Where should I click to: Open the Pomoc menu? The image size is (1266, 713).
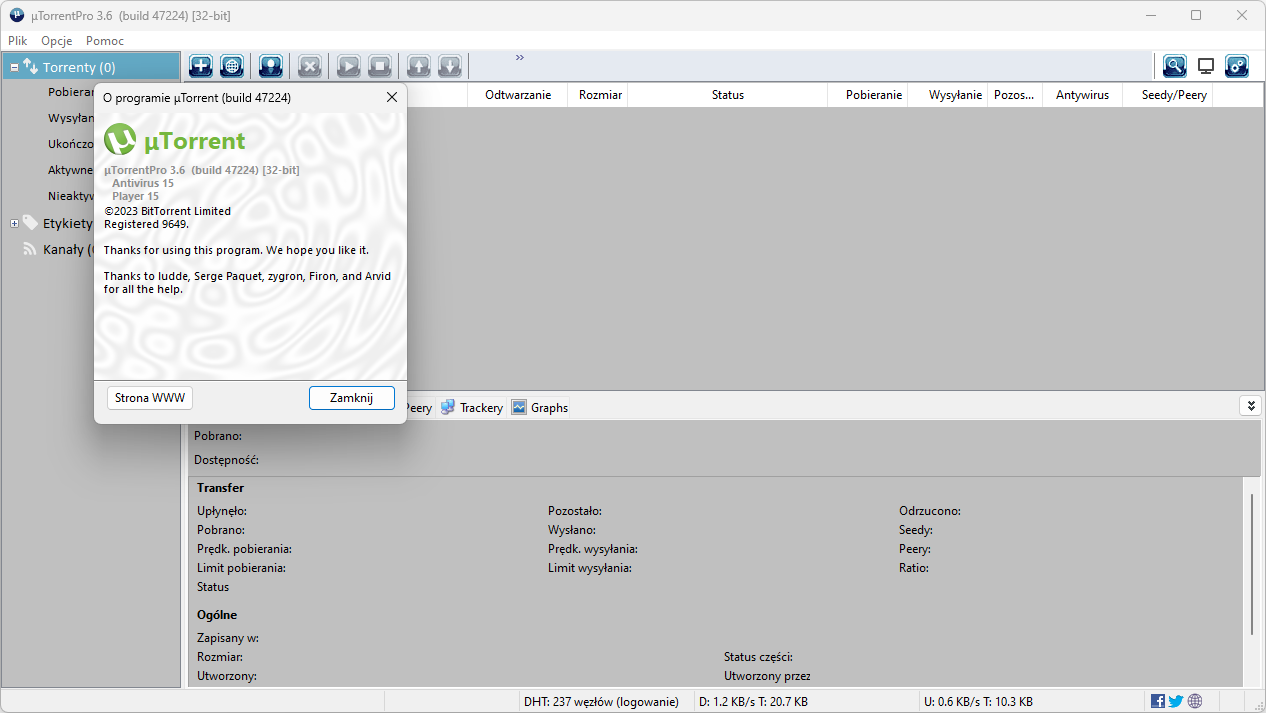(105, 41)
